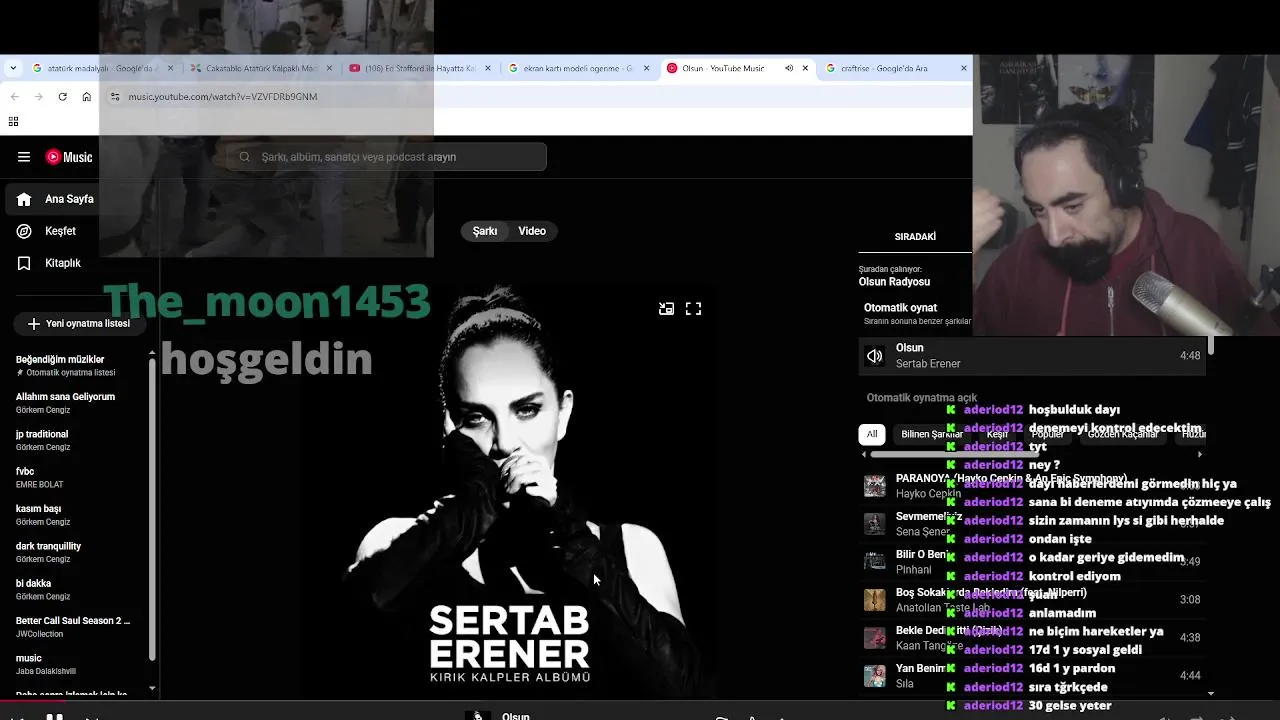Play PARANOYA thumbnail in queue

pos(875,486)
